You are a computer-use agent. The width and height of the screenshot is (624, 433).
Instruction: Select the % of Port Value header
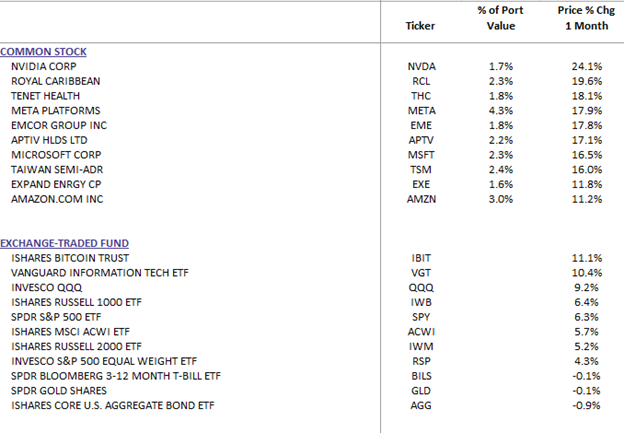point(501,18)
